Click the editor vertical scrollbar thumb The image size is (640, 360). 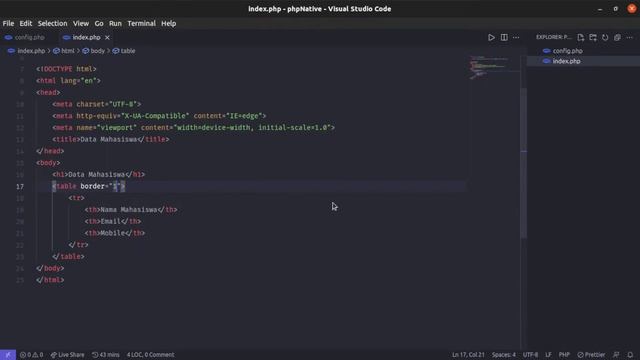tap(524, 162)
